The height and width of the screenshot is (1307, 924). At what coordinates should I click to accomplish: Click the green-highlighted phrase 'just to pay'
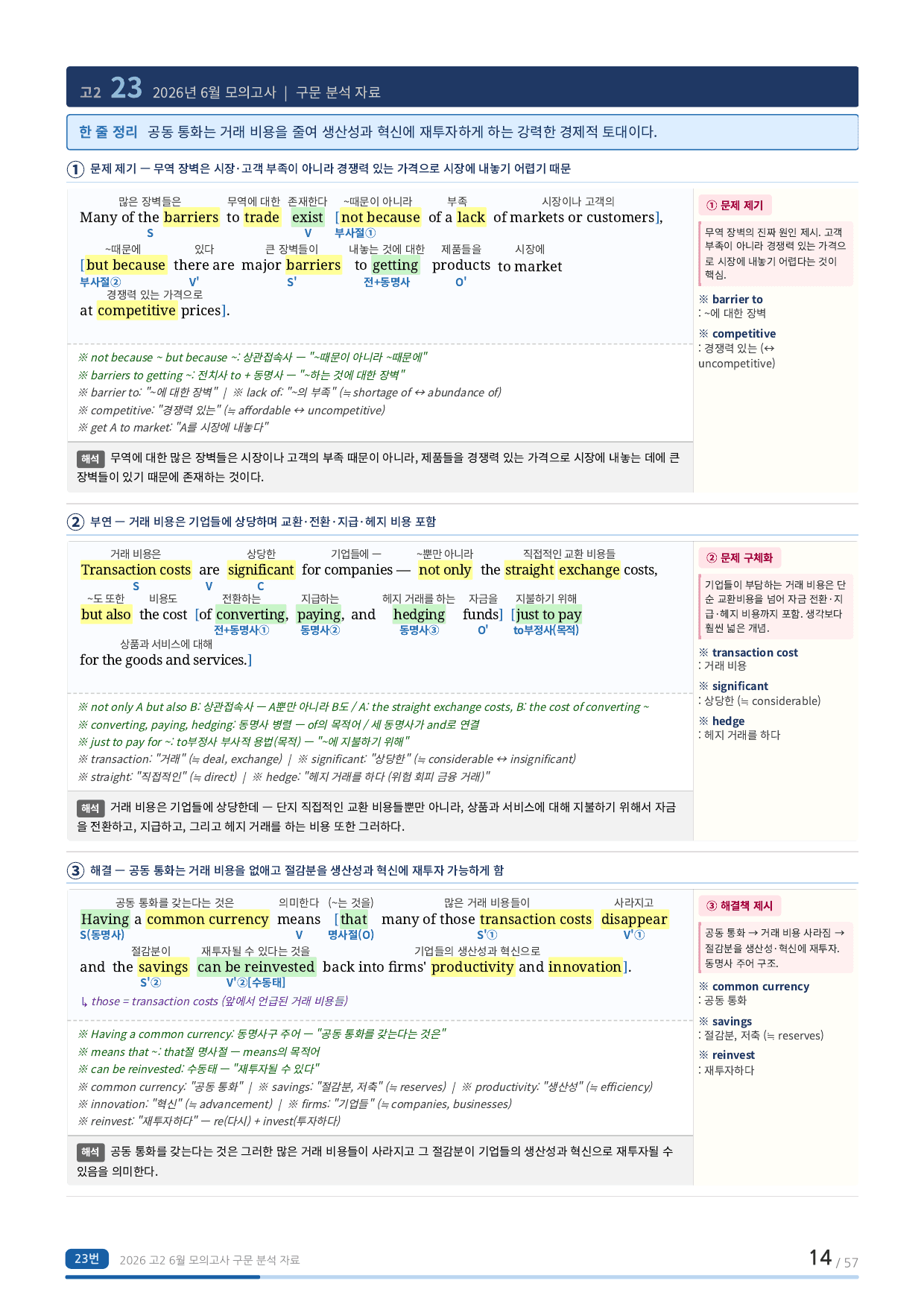(x=548, y=615)
